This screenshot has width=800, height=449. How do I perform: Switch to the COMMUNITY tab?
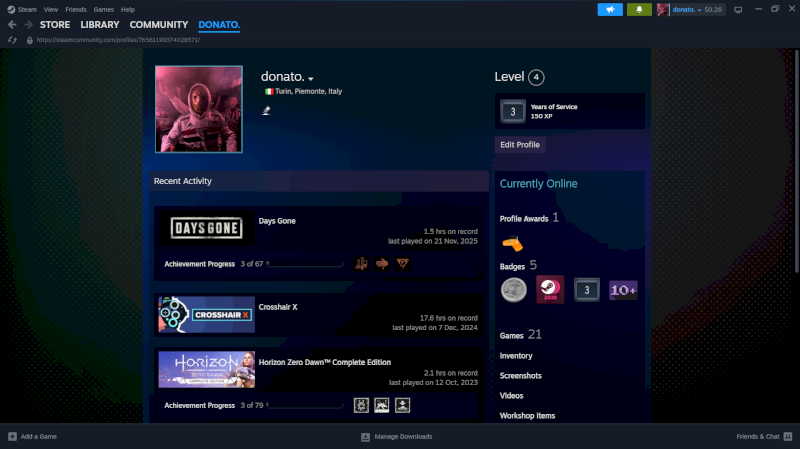pos(159,24)
